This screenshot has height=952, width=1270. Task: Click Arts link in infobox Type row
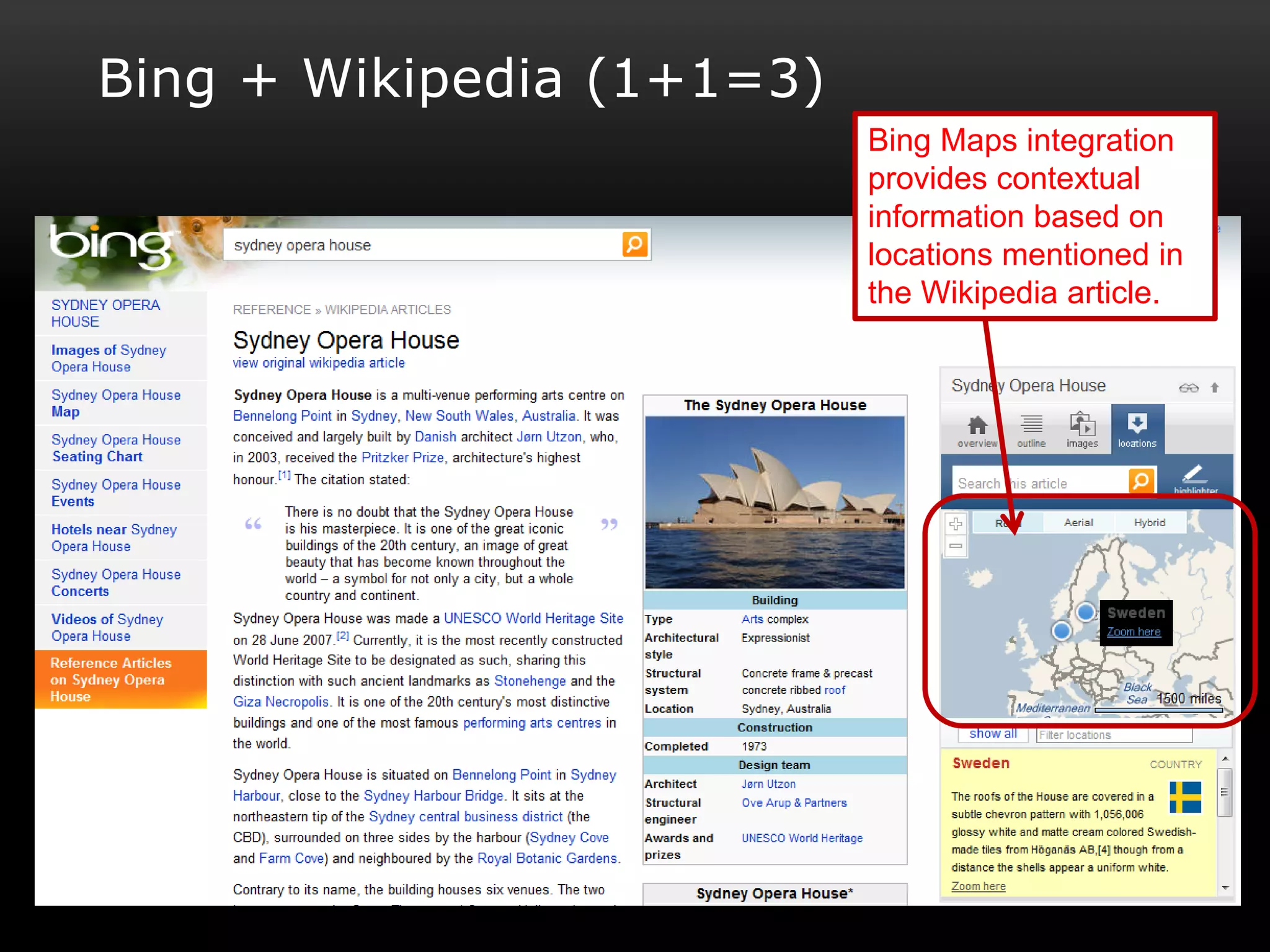tap(752, 619)
